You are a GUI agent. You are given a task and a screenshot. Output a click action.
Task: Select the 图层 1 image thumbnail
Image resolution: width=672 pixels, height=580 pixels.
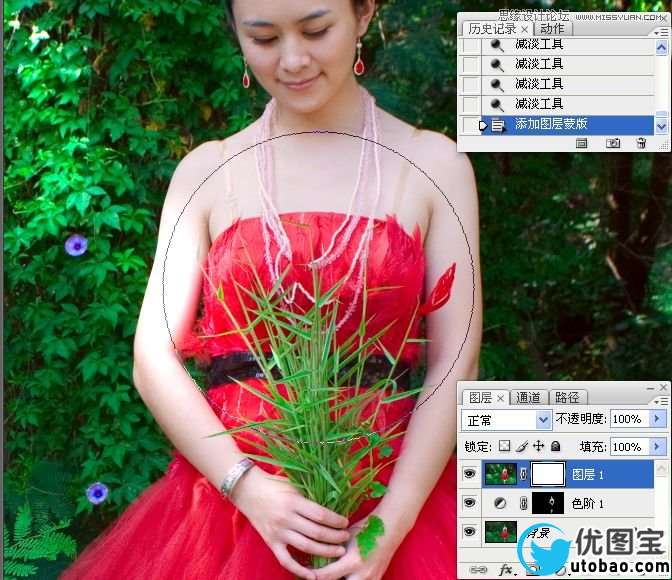pos(501,474)
